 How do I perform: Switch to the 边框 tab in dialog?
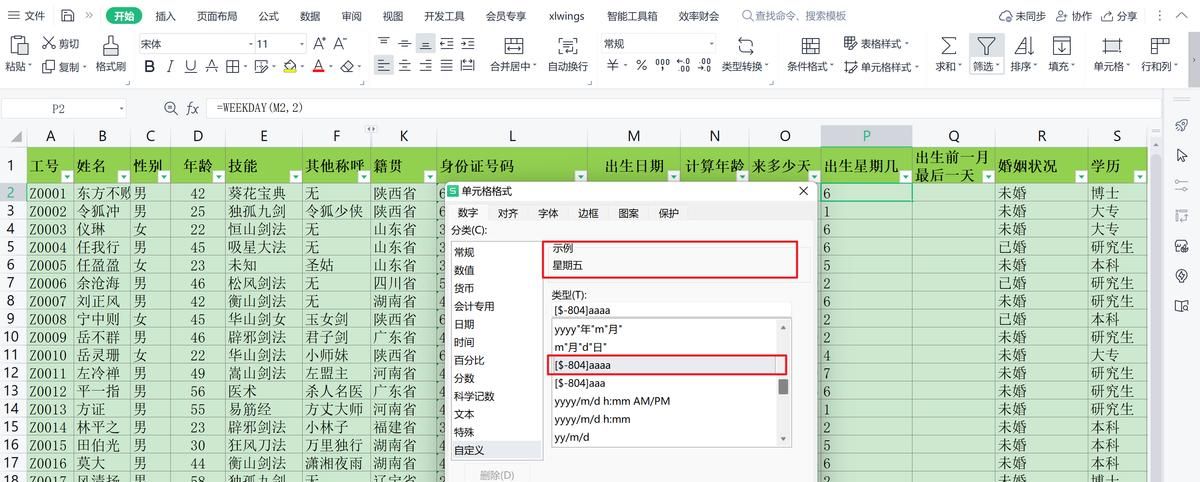point(588,213)
